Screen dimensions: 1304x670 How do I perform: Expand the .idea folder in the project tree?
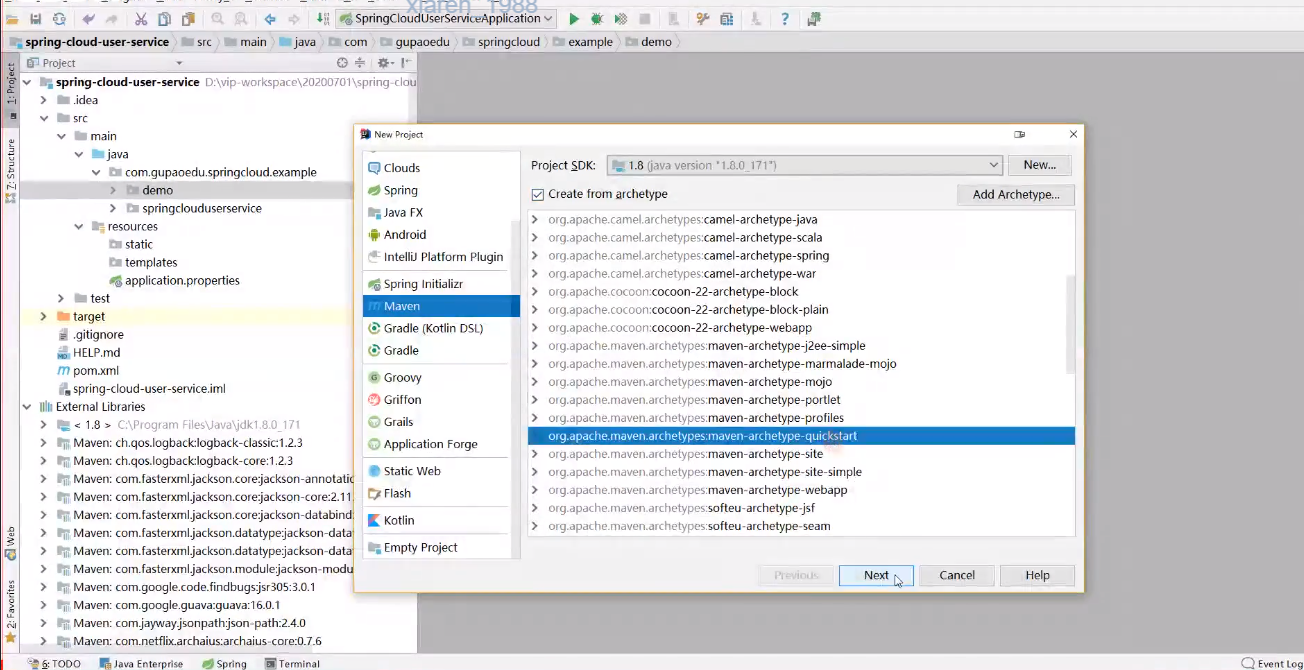click(x=43, y=100)
